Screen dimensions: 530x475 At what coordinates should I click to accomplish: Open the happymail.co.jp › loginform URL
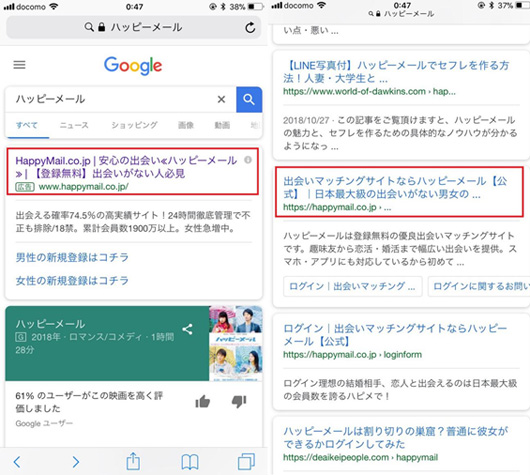(352, 355)
